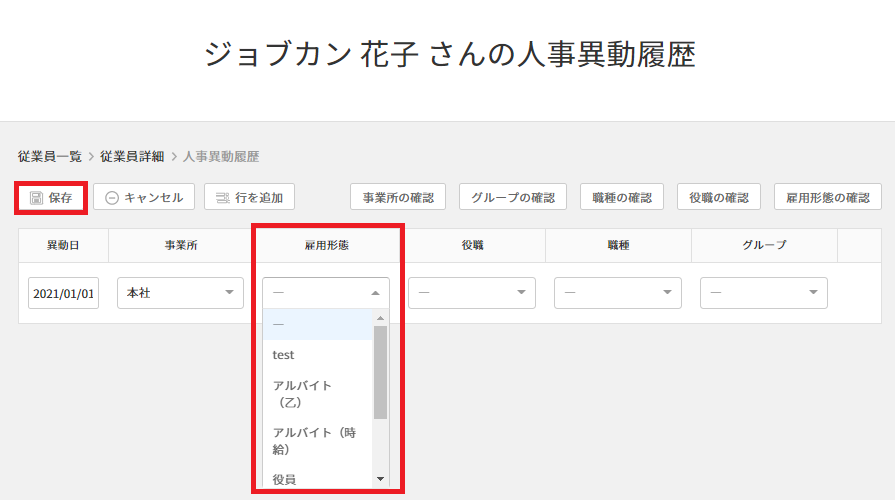Click the 行を追加 button
Image resolution: width=895 pixels, height=500 pixels.
pyautogui.click(x=249, y=197)
